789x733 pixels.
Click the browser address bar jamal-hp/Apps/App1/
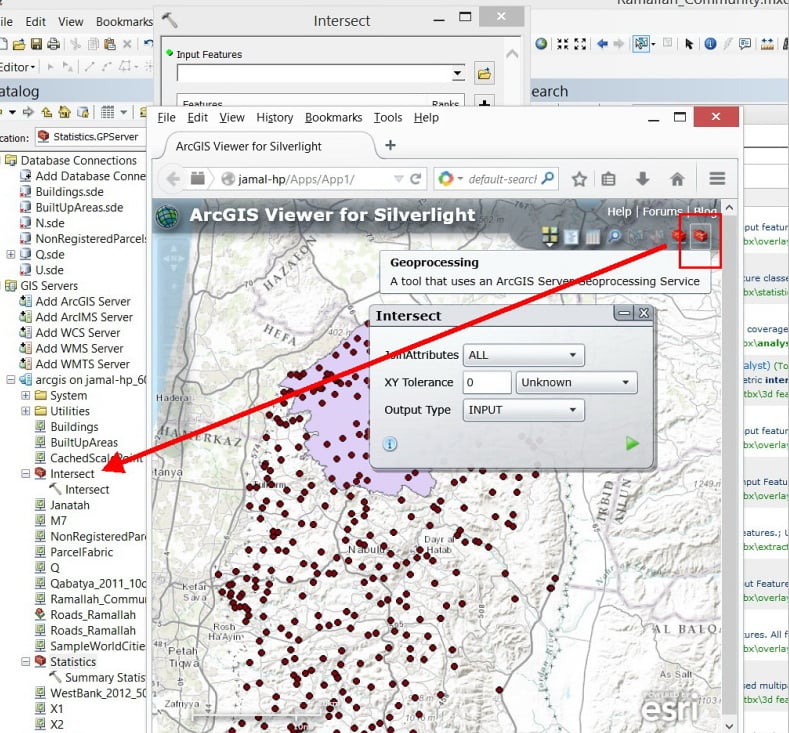(312, 179)
